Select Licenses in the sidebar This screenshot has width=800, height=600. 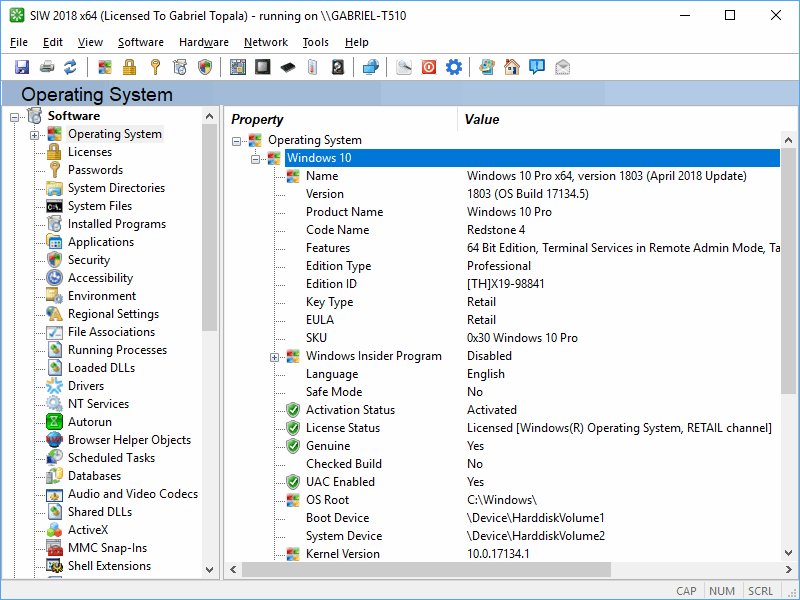90,152
